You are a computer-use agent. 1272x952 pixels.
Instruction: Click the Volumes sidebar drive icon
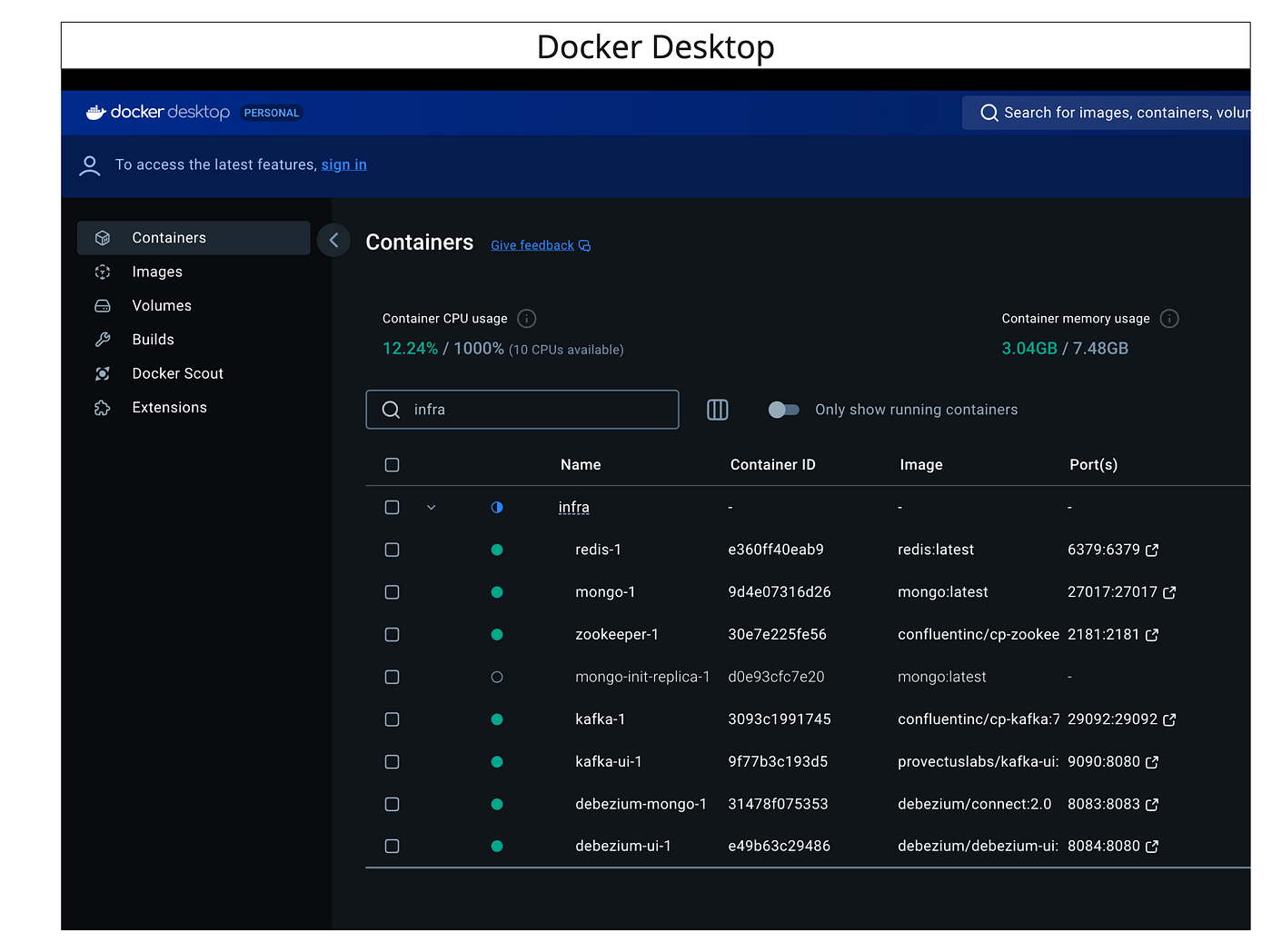coord(103,306)
